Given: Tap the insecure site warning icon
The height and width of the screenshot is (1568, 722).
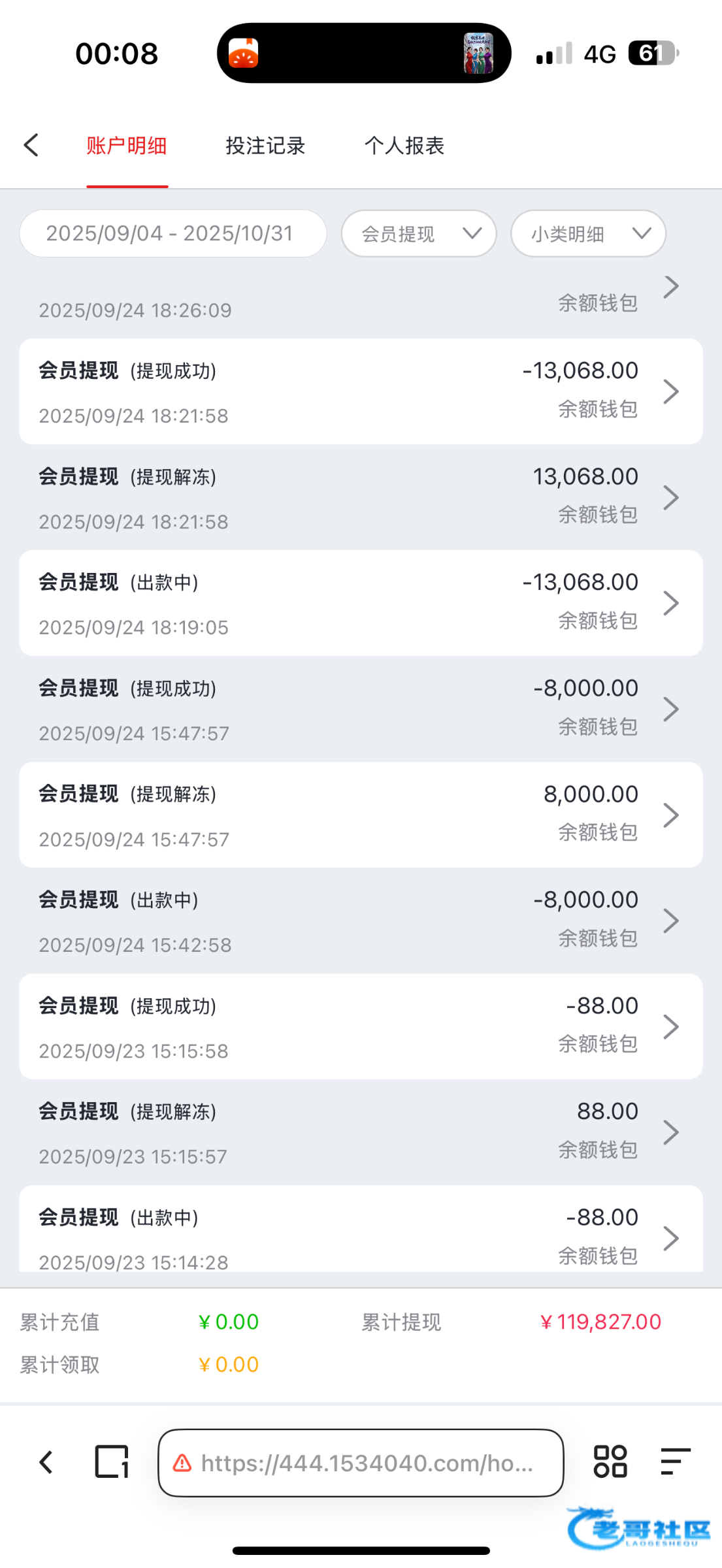Looking at the screenshot, I should pos(182,1463).
